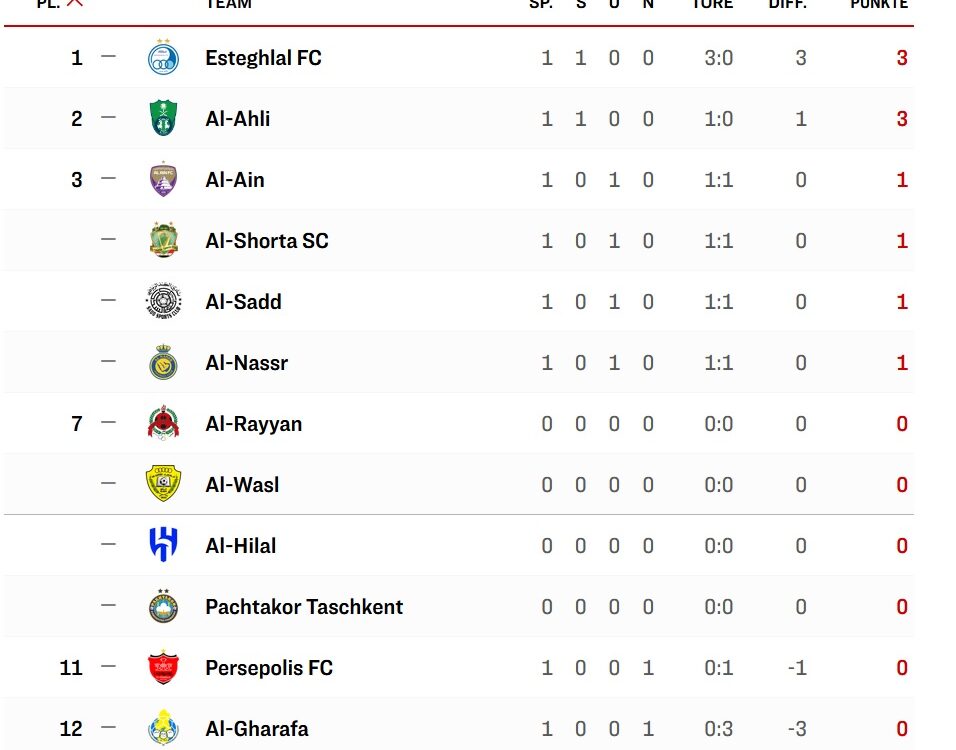Screen dimensions: 956x750
Task: Open the Pachtakor Taschkent team link
Action: (x=304, y=607)
